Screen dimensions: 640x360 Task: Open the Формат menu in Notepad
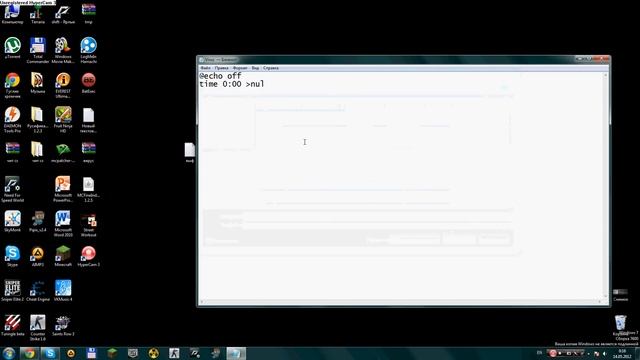coord(240,68)
